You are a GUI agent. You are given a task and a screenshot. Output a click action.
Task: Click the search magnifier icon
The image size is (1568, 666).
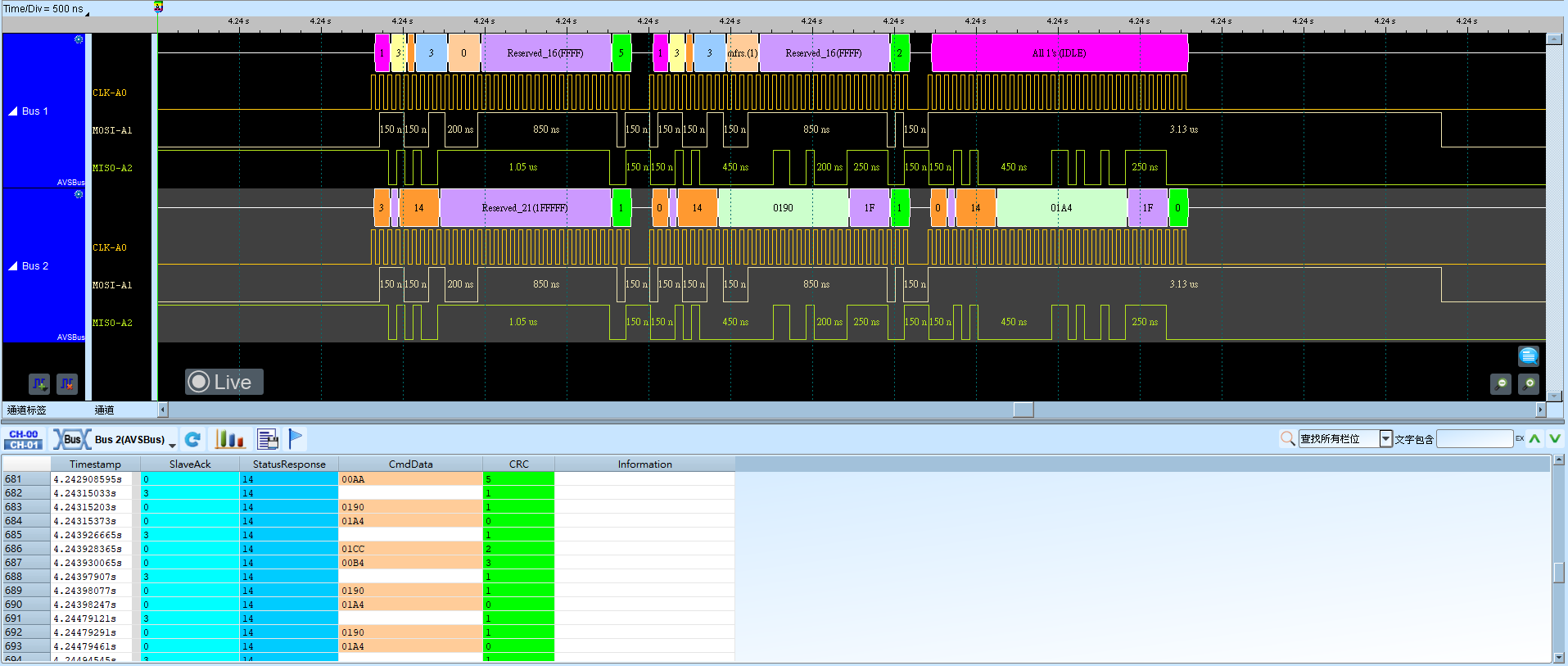1288,439
